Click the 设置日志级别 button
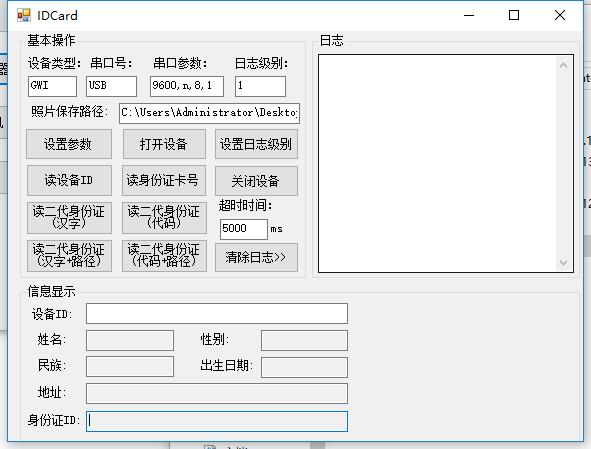 (256, 144)
